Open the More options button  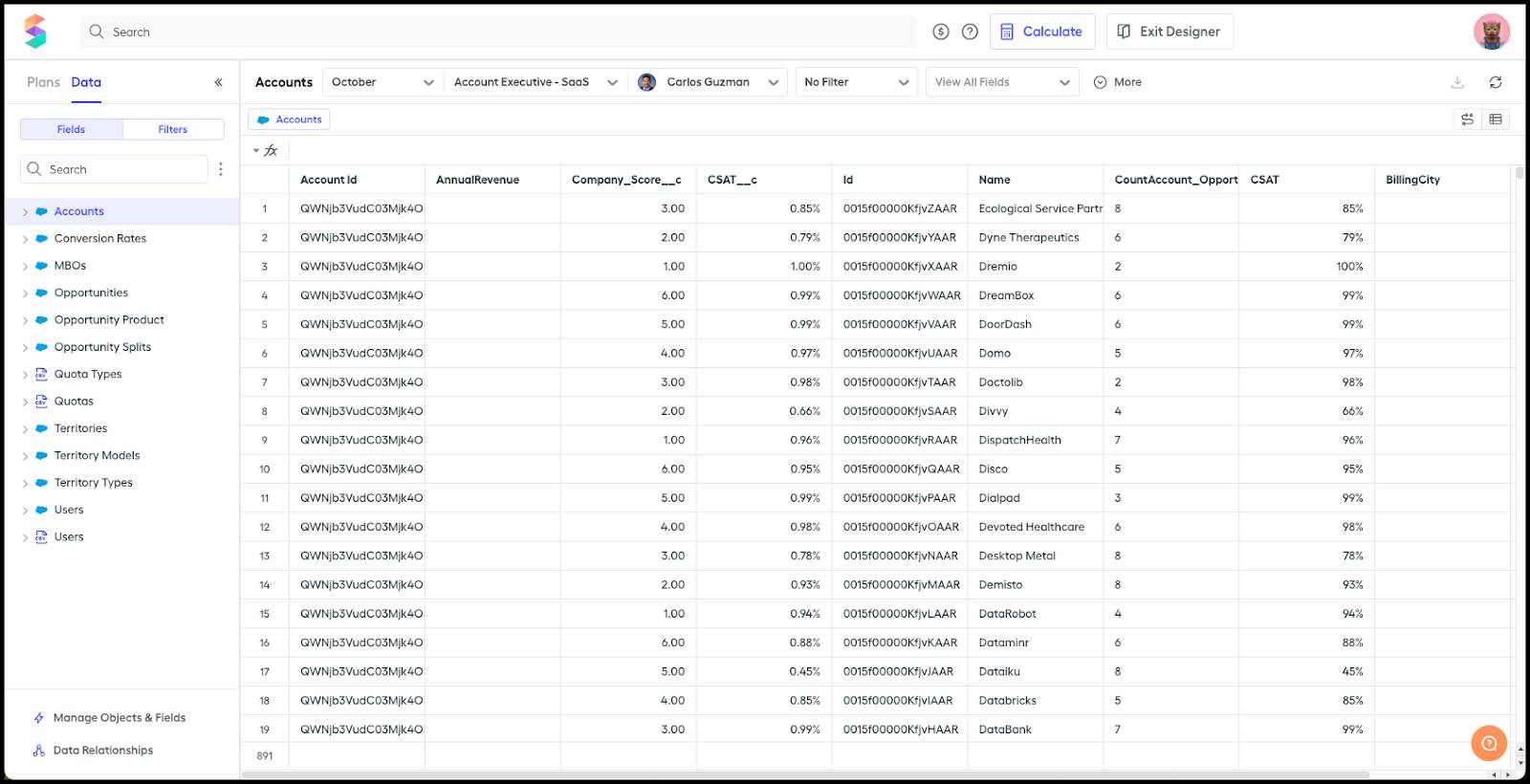(1118, 82)
